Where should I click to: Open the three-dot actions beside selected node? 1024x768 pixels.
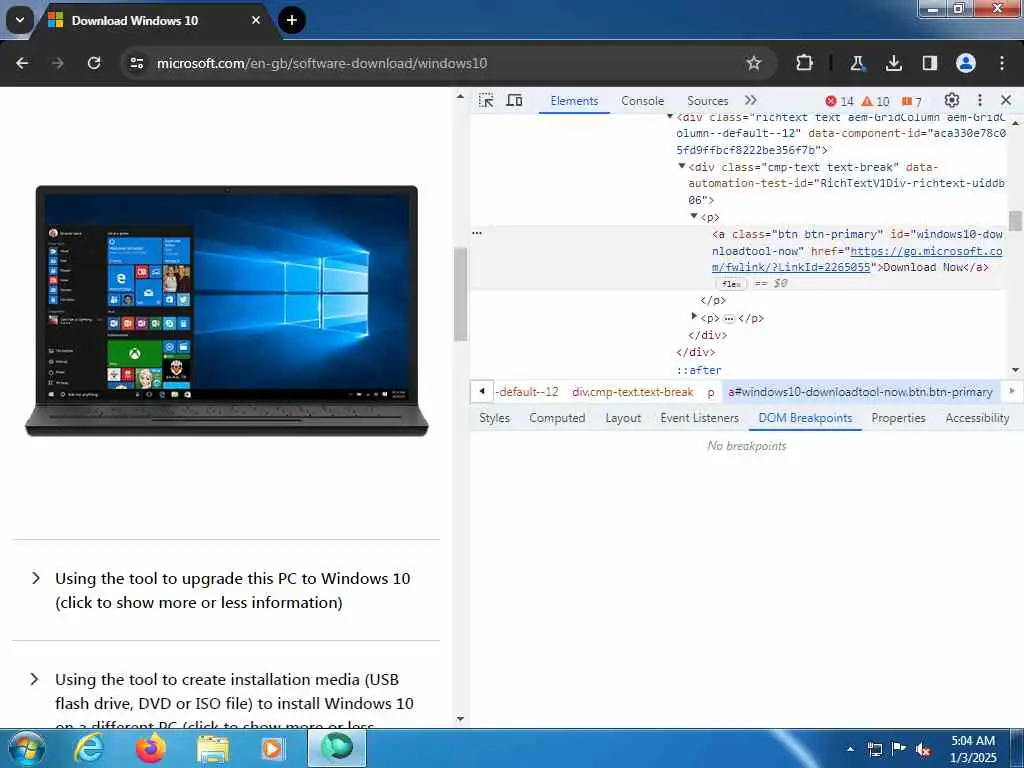coord(477,233)
